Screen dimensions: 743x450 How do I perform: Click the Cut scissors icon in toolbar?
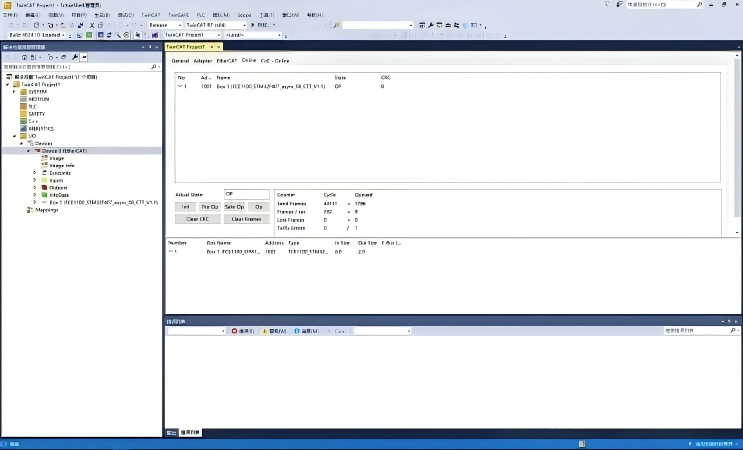click(91, 25)
